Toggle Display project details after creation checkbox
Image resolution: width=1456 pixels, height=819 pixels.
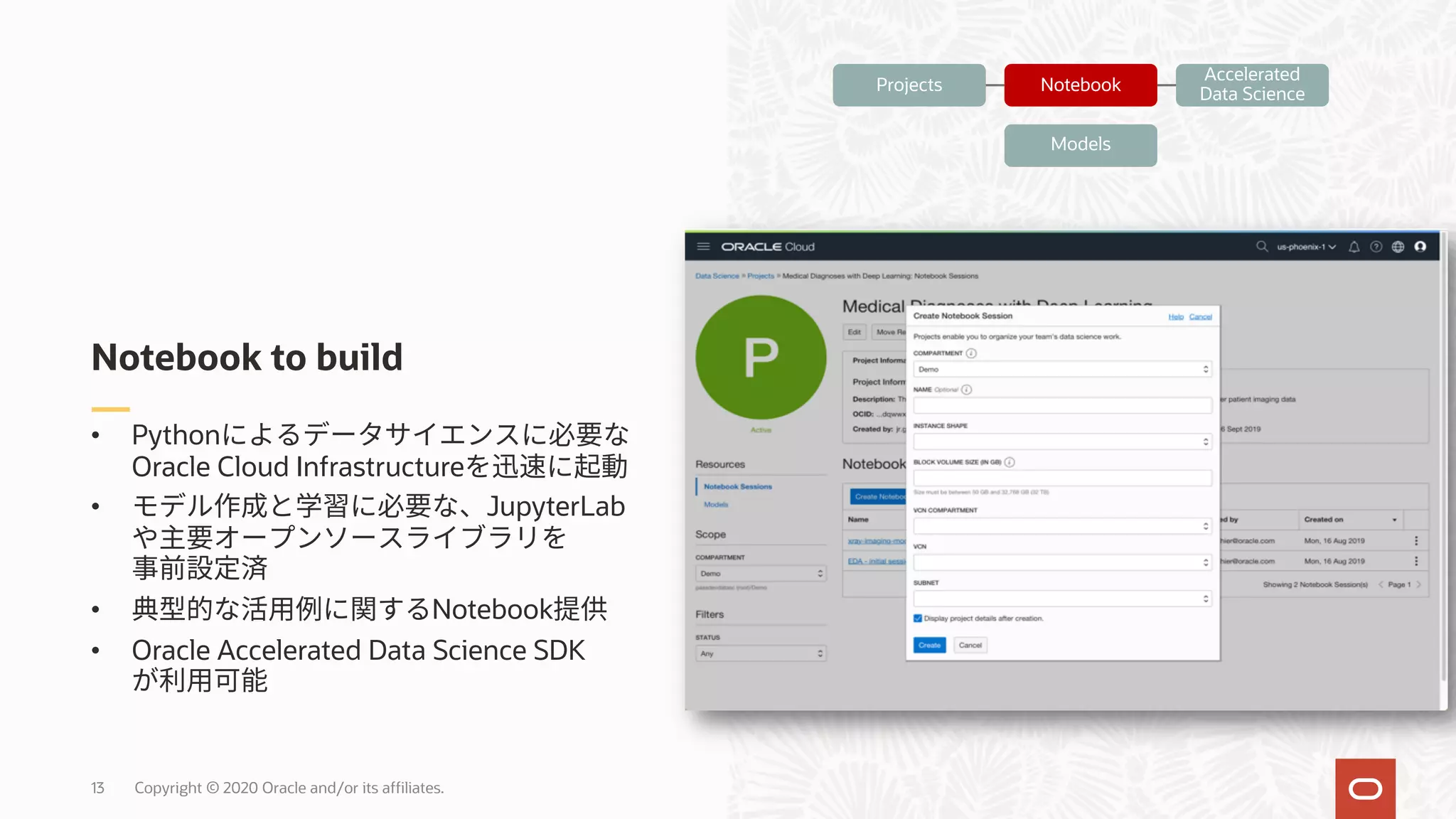tap(918, 619)
